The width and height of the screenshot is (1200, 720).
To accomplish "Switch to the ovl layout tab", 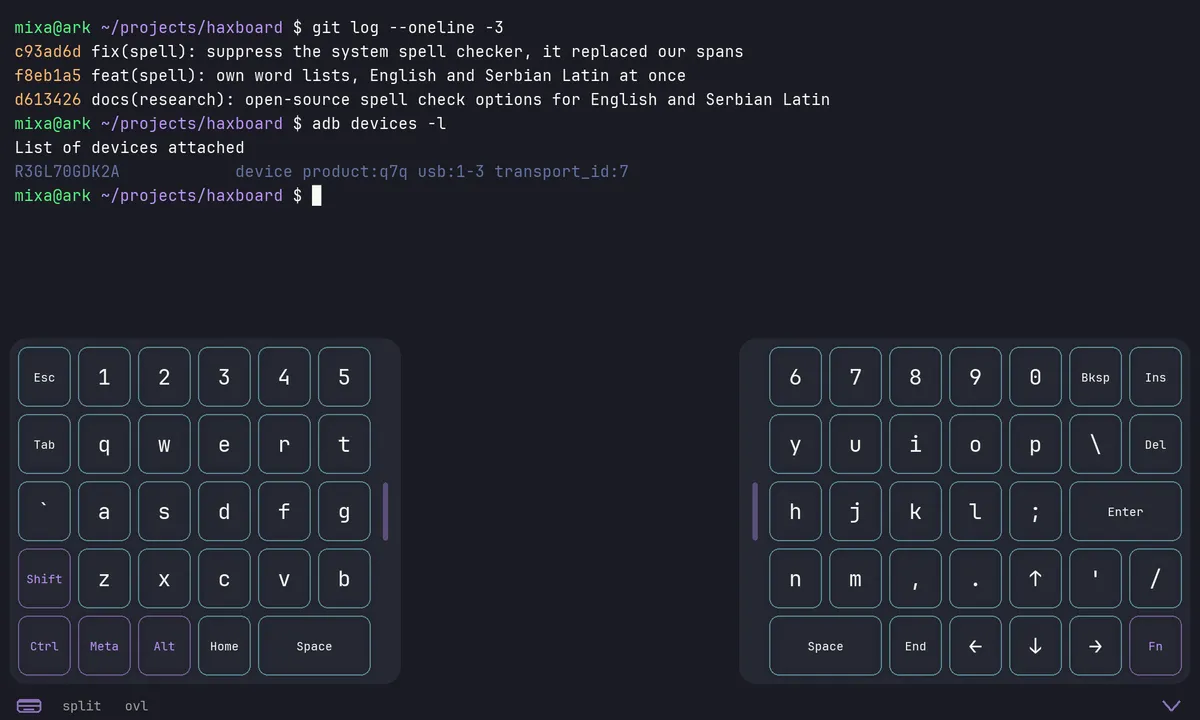I will pyautogui.click(x=137, y=706).
